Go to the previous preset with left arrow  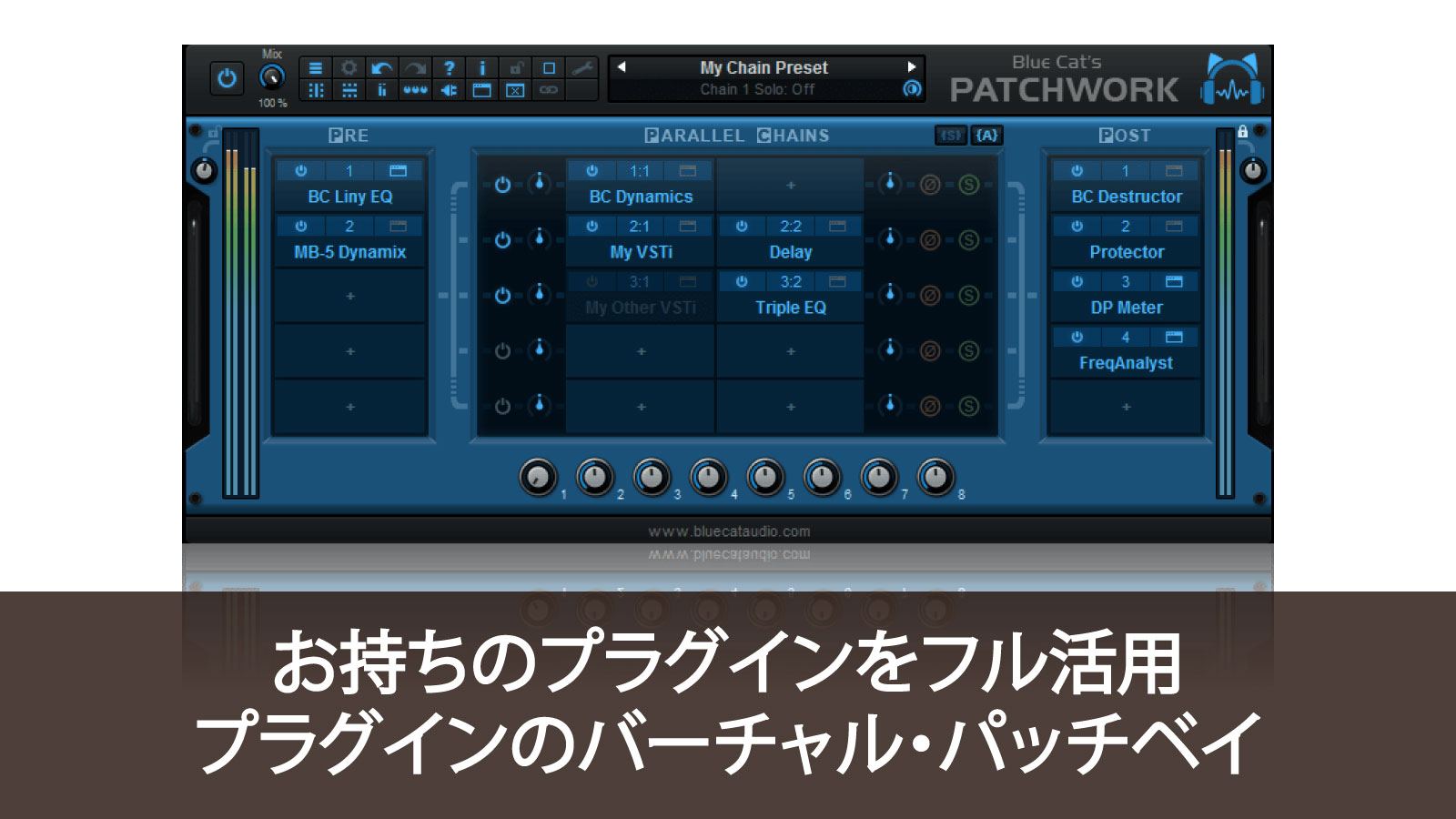click(622, 67)
